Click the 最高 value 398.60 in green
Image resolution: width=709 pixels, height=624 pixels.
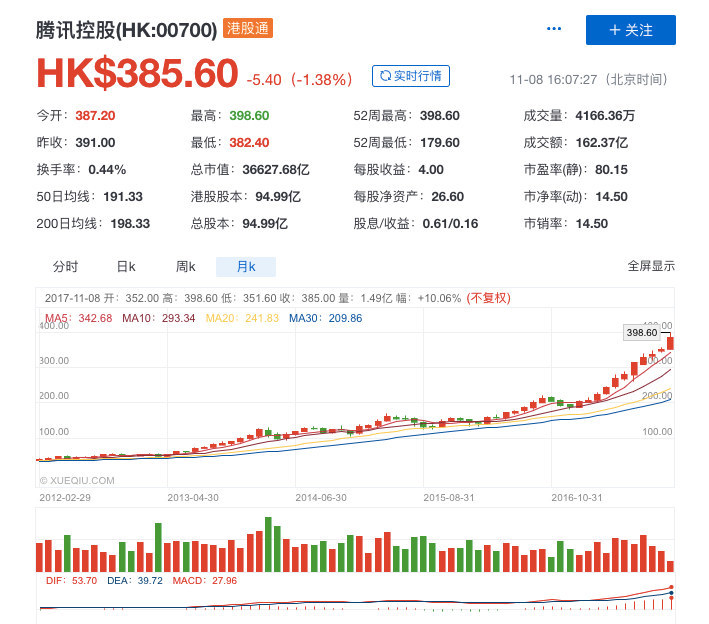click(249, 116)
